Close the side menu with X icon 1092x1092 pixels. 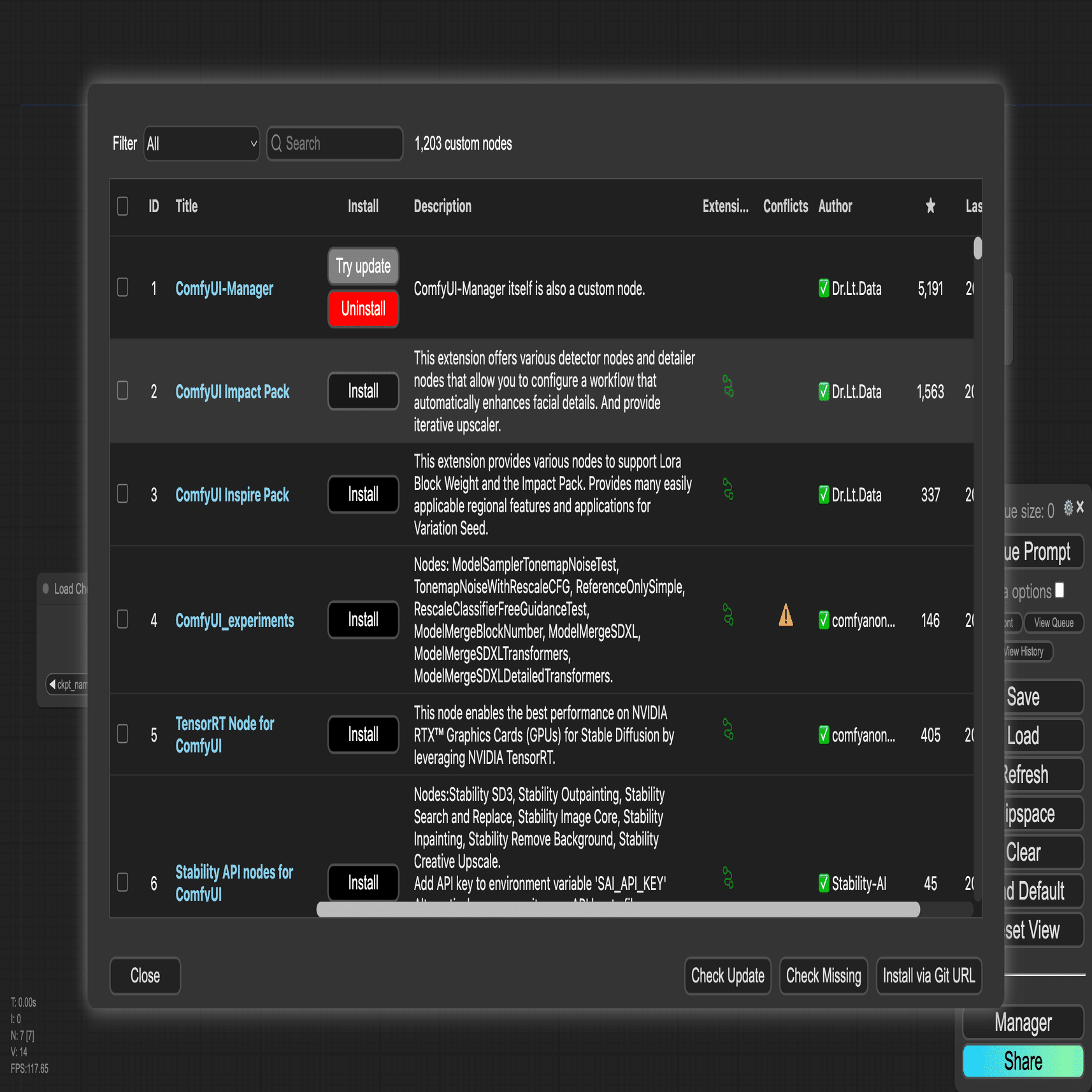coord(1080,508)
